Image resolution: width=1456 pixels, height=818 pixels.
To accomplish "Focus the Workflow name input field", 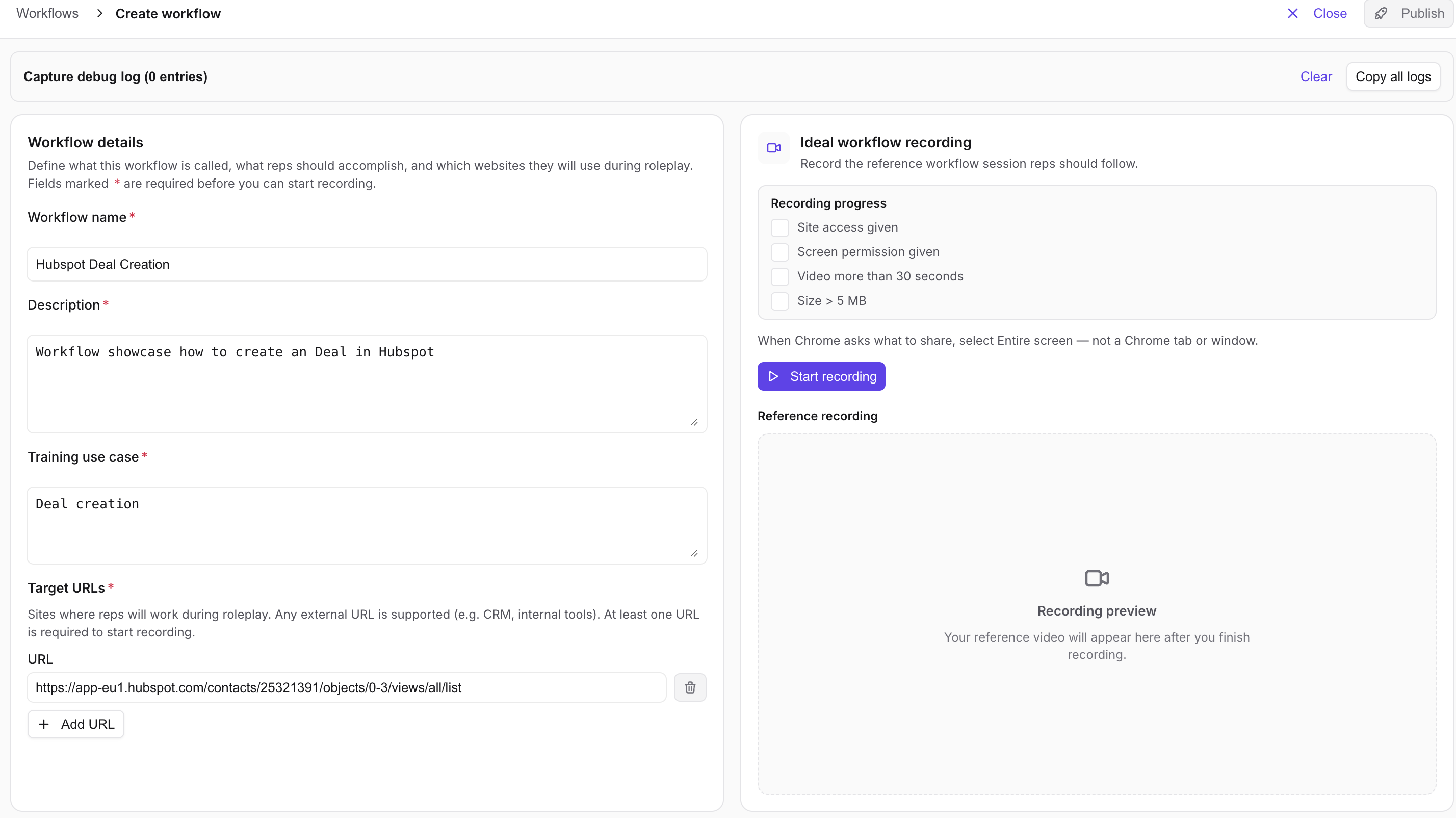I will (367, 264).
